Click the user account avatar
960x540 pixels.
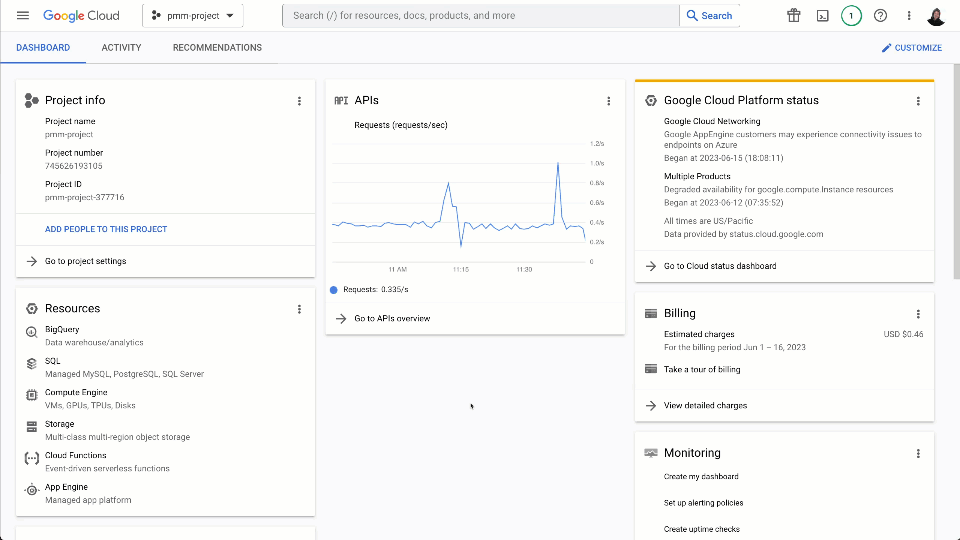click(937, 16)
